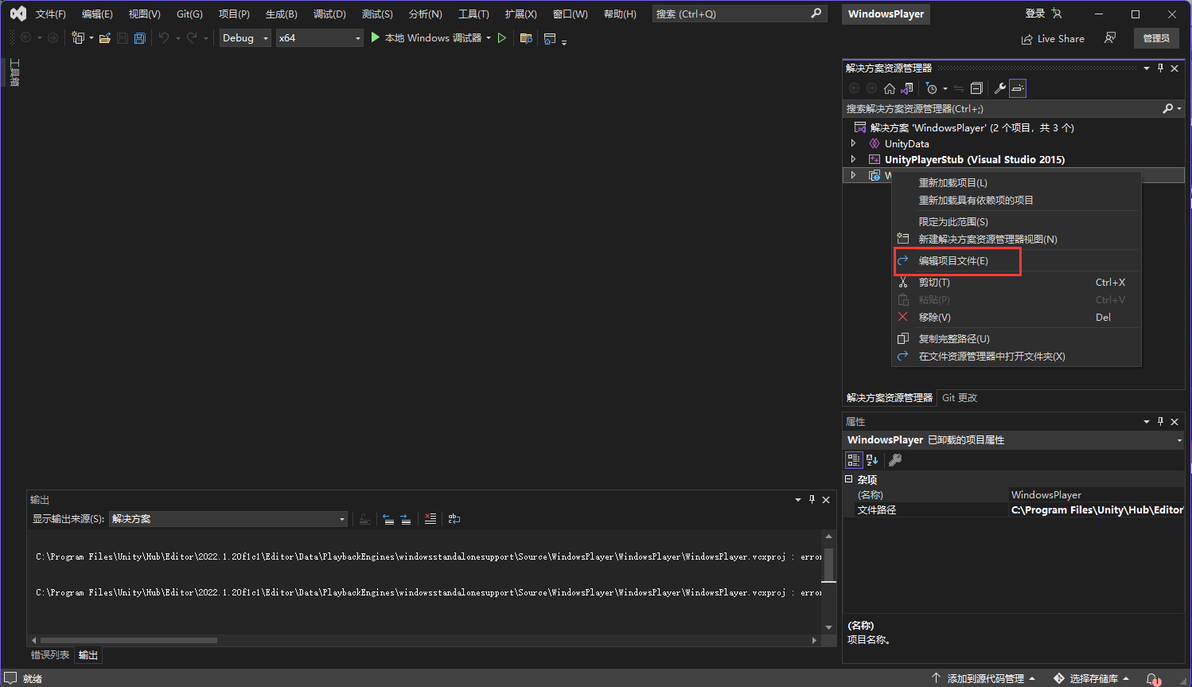Switch to the Git Changes tab
Screen dimensions: 1192x687
959,397
